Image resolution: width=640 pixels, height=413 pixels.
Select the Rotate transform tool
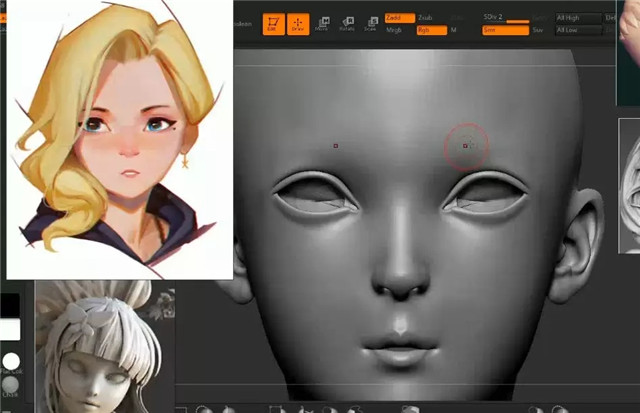point(347,24)
